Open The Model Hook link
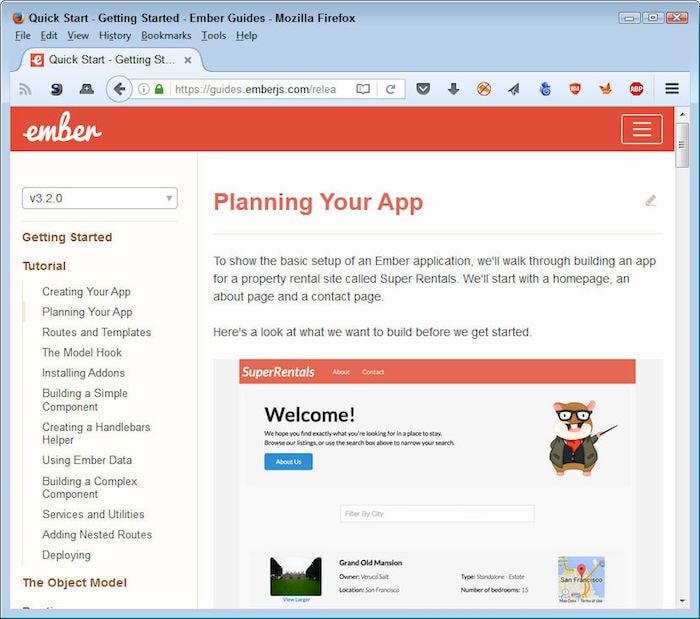700x619 pixels. (x=82, y=353)
